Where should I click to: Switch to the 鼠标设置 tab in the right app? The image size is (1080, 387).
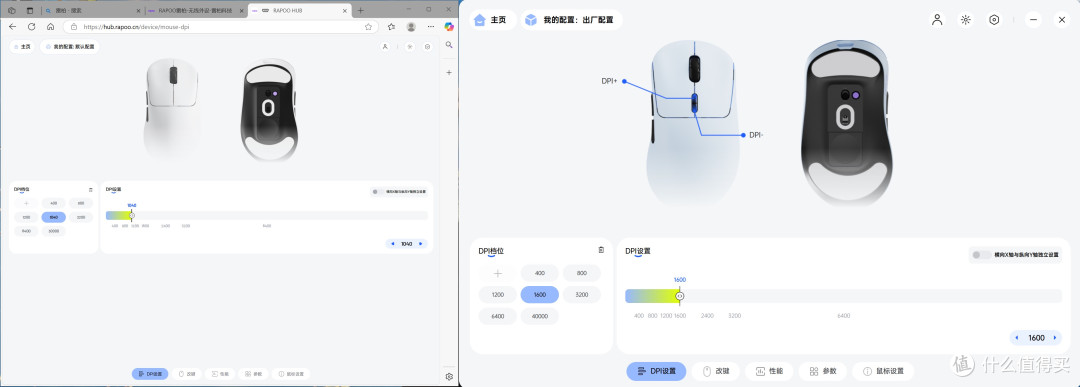(x=883, y=371)
